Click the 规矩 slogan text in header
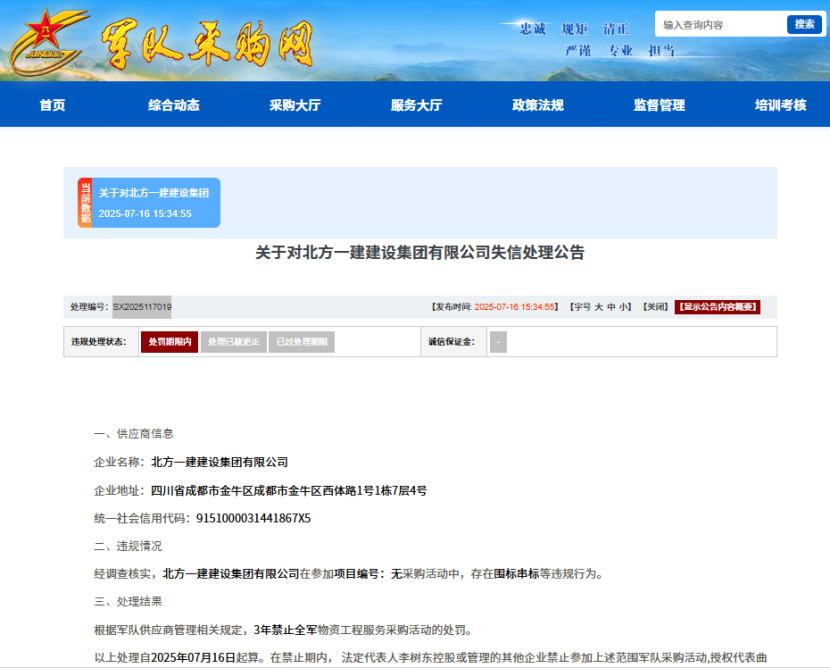Screen dimensions: 830x668 pyautogui.click(x=574, y=29)
